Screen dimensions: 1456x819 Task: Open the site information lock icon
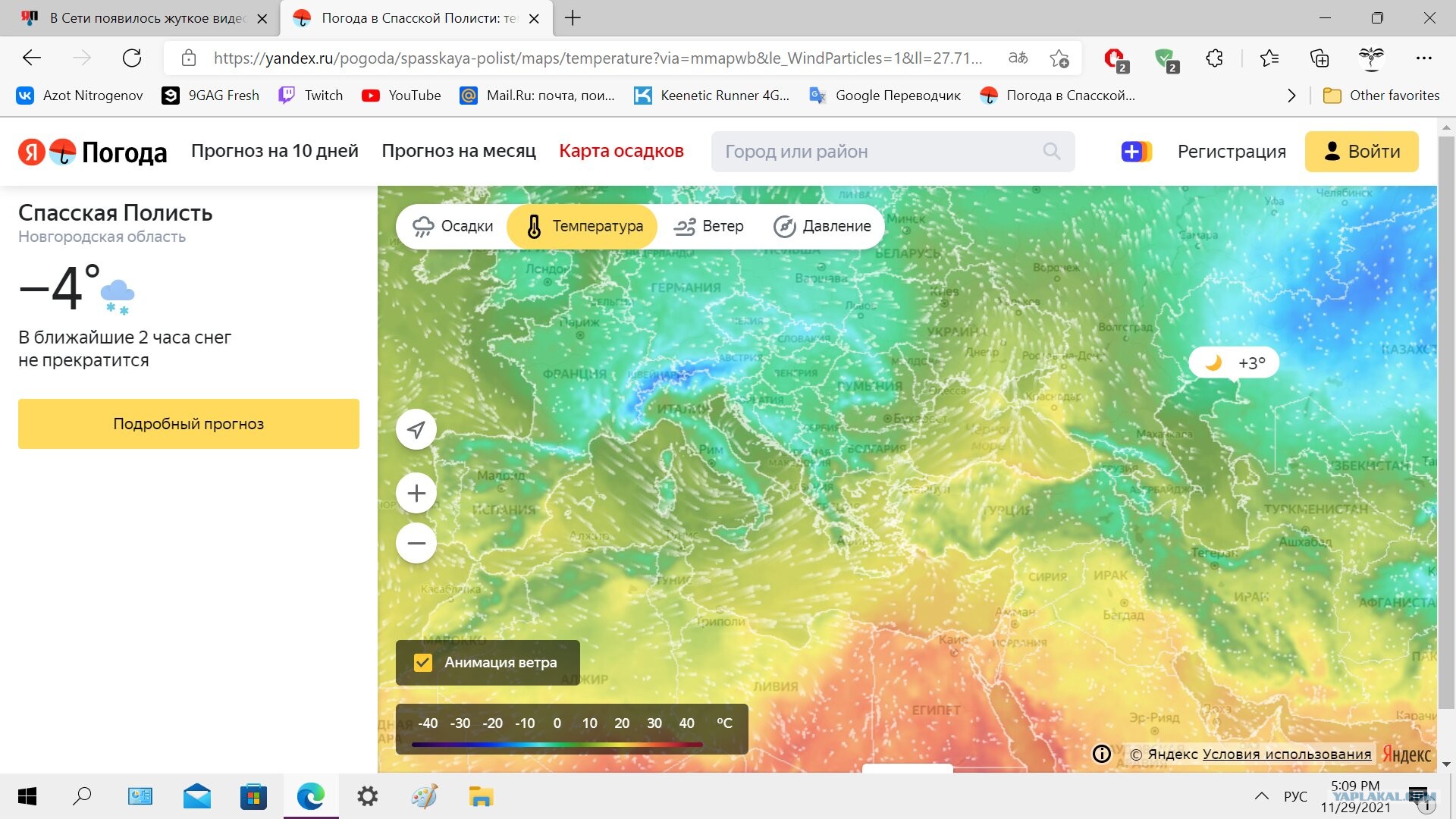pyautogui.click(x=189, y=58)
